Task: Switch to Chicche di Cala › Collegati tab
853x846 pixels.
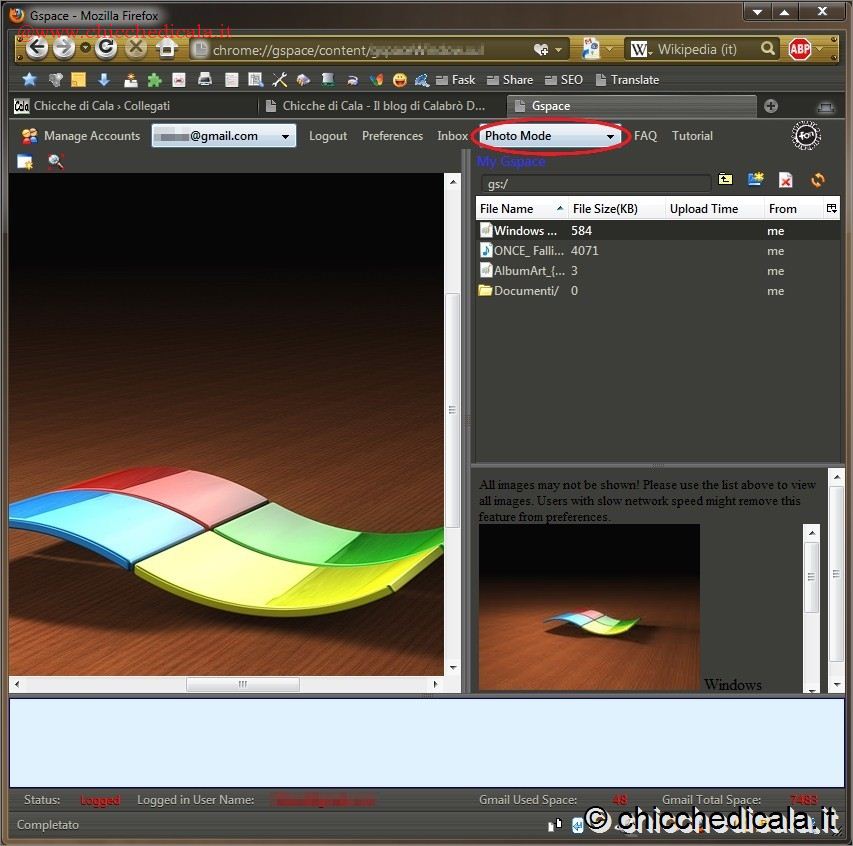Action: pos(102,106)
